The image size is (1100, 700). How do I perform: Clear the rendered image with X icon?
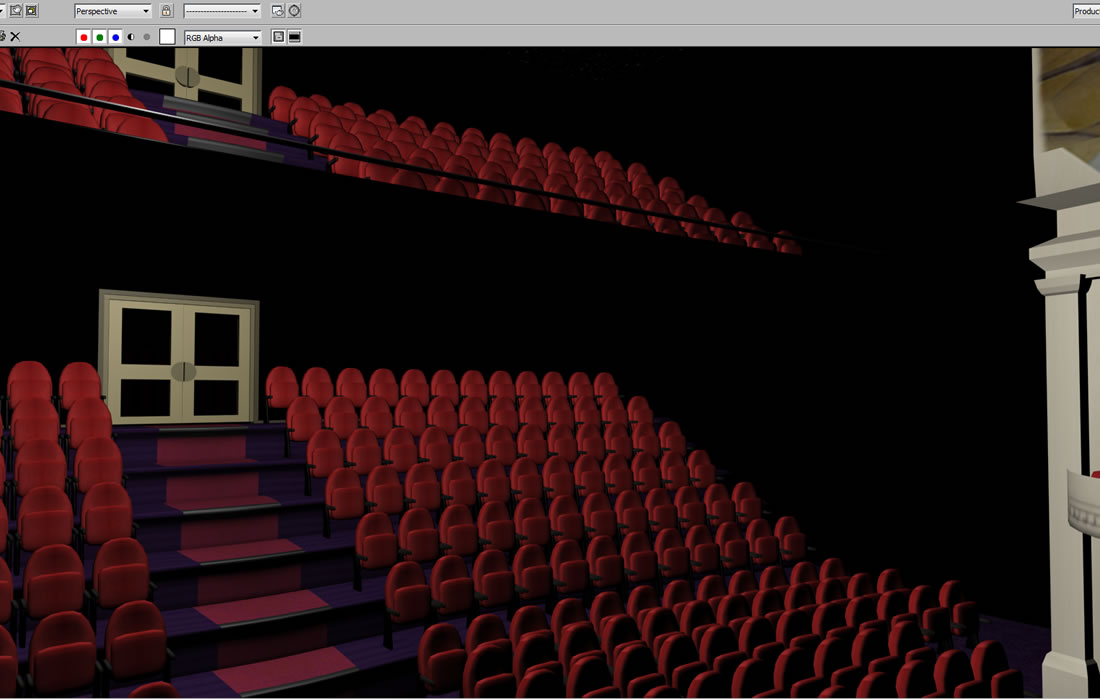(15, 37)
